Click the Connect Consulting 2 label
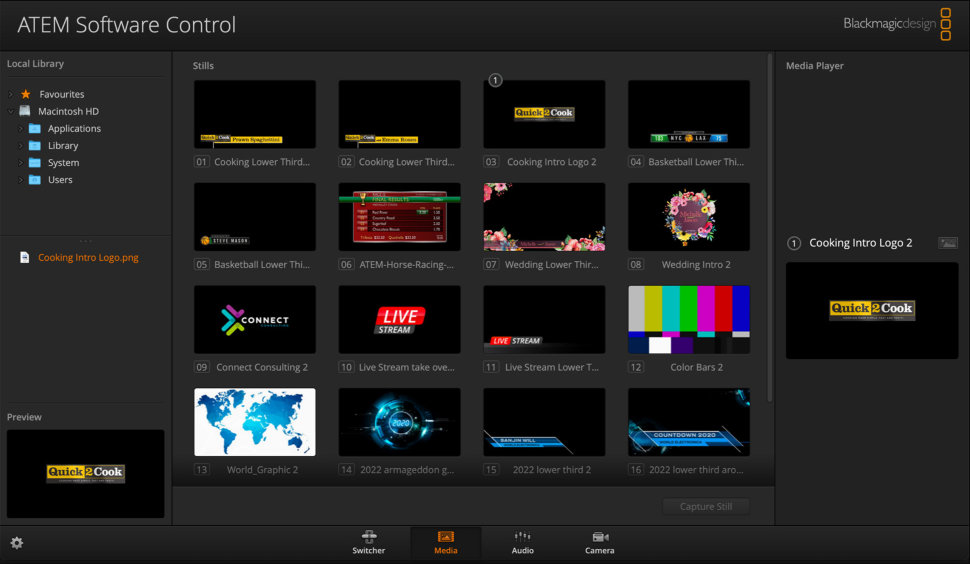The image size is (970, 564). tap(262, 367)
